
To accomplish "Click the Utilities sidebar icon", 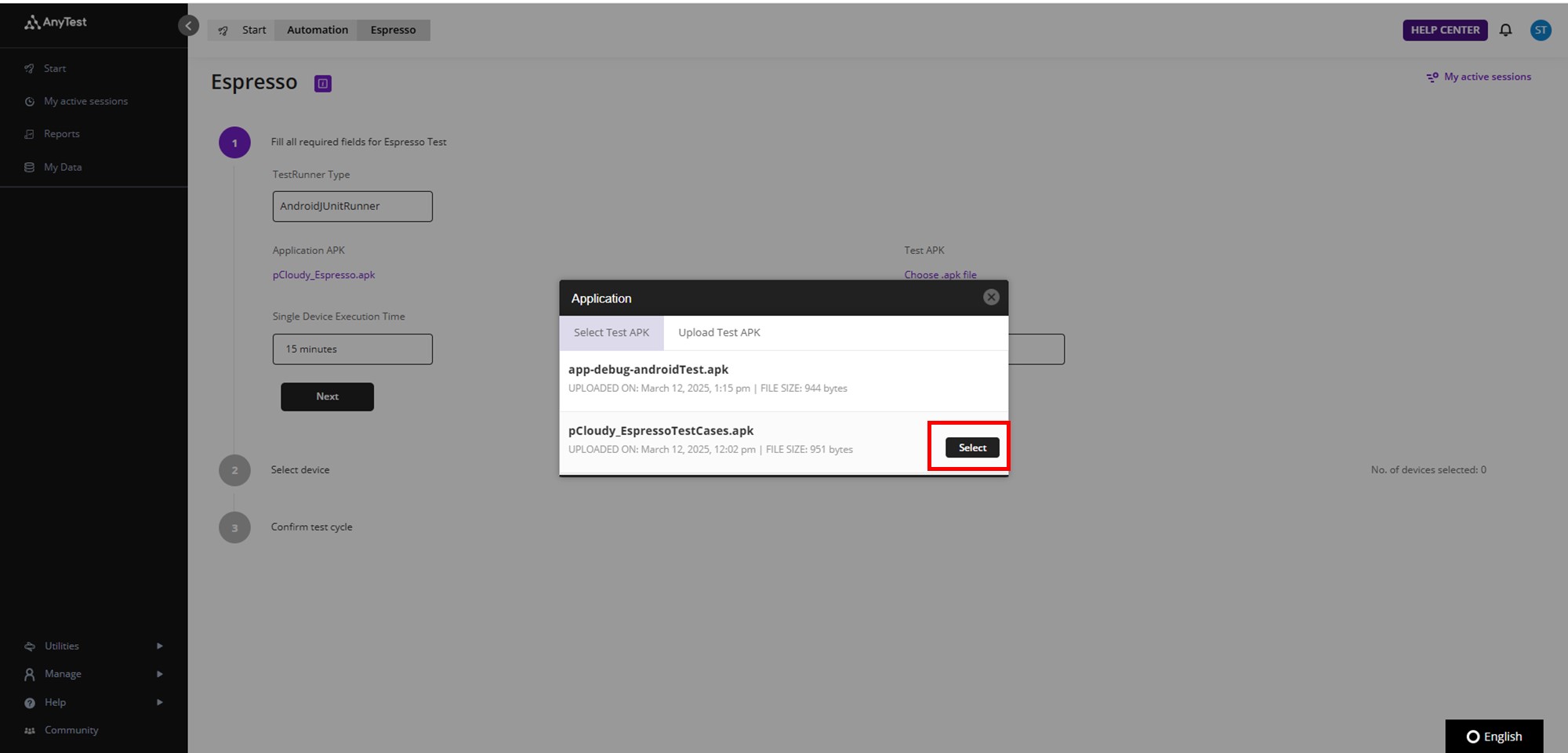I will coord(30,646).
